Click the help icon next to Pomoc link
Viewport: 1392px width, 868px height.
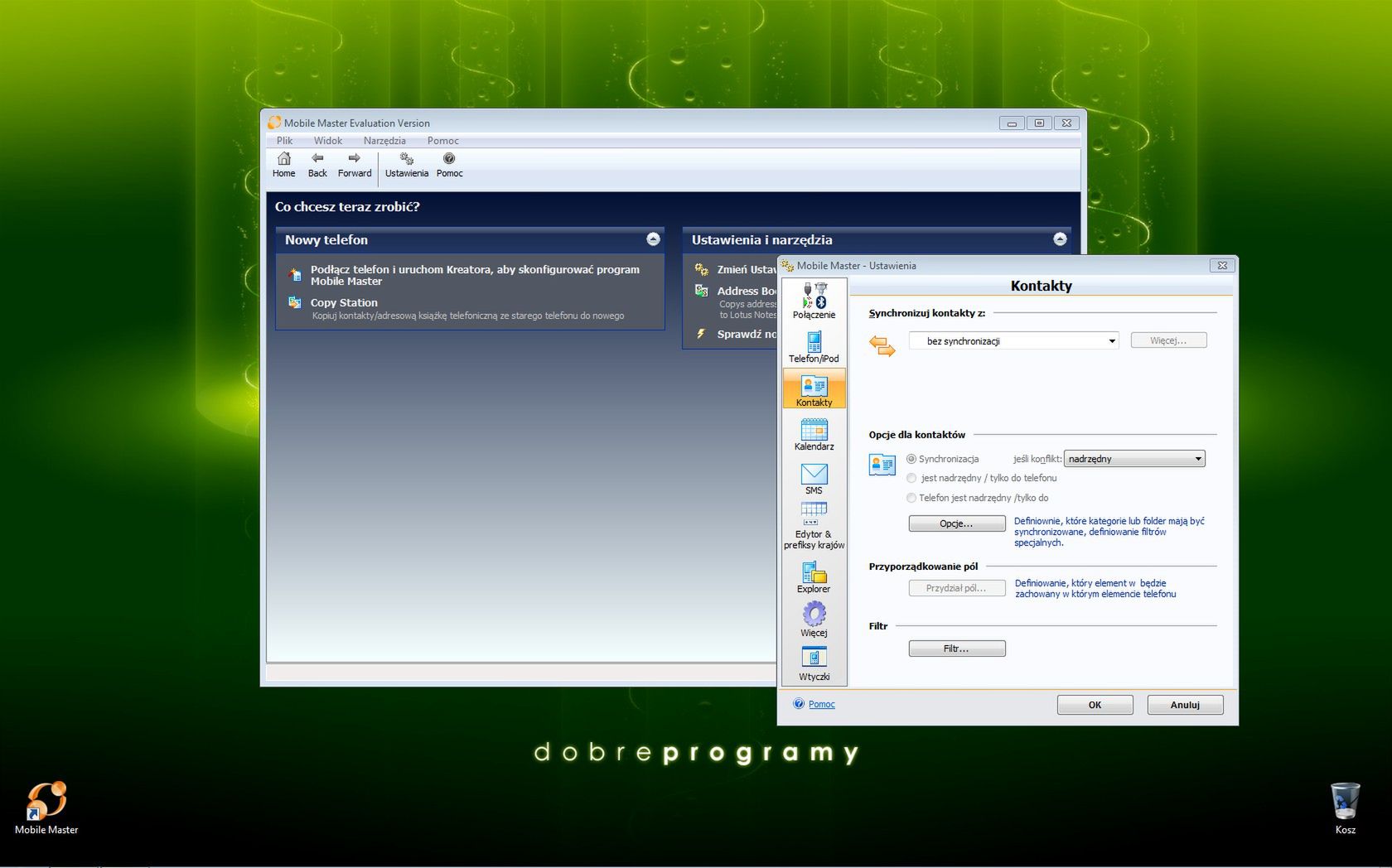pyautogui.click(x=799, y=704)
